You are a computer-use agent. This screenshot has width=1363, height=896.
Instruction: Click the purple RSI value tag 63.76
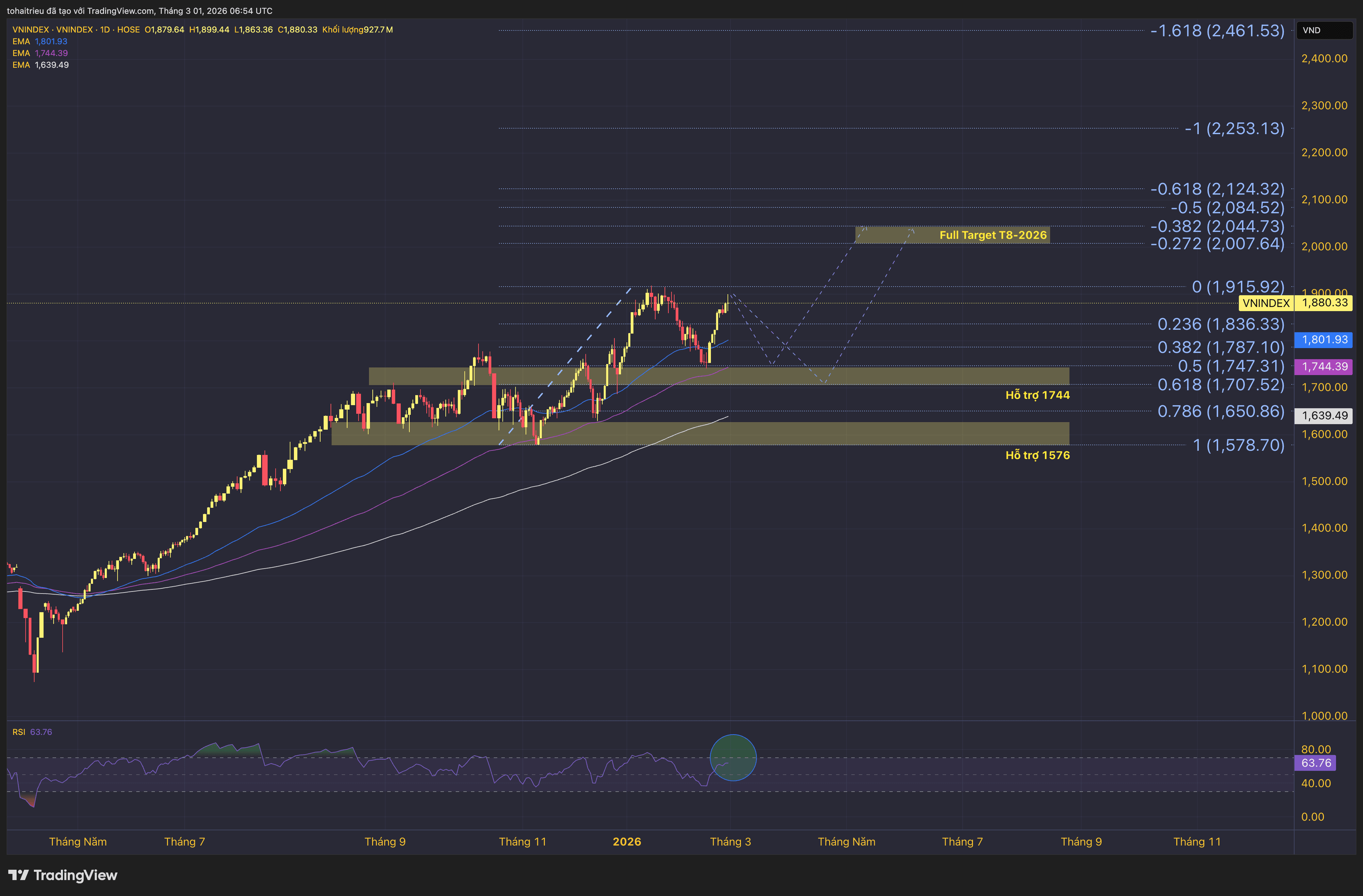(x=1315, y=763)
